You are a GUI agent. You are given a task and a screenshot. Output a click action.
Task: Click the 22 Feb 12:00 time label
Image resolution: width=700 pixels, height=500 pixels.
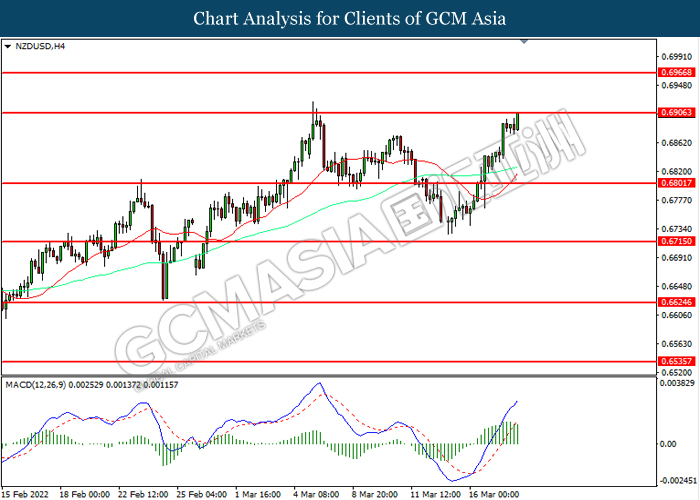pos(143,494)
